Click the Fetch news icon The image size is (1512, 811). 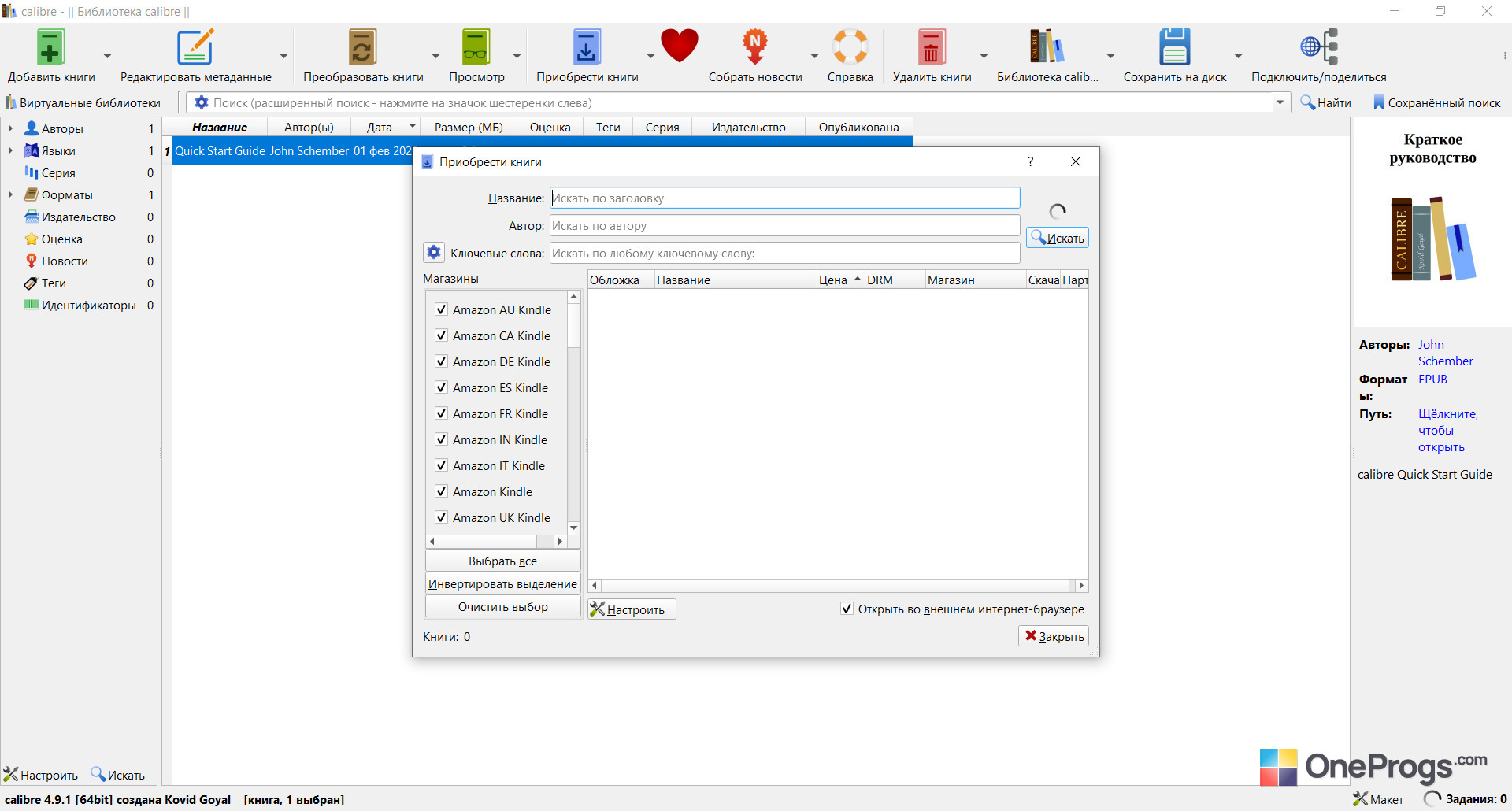(x=755, y=47)
